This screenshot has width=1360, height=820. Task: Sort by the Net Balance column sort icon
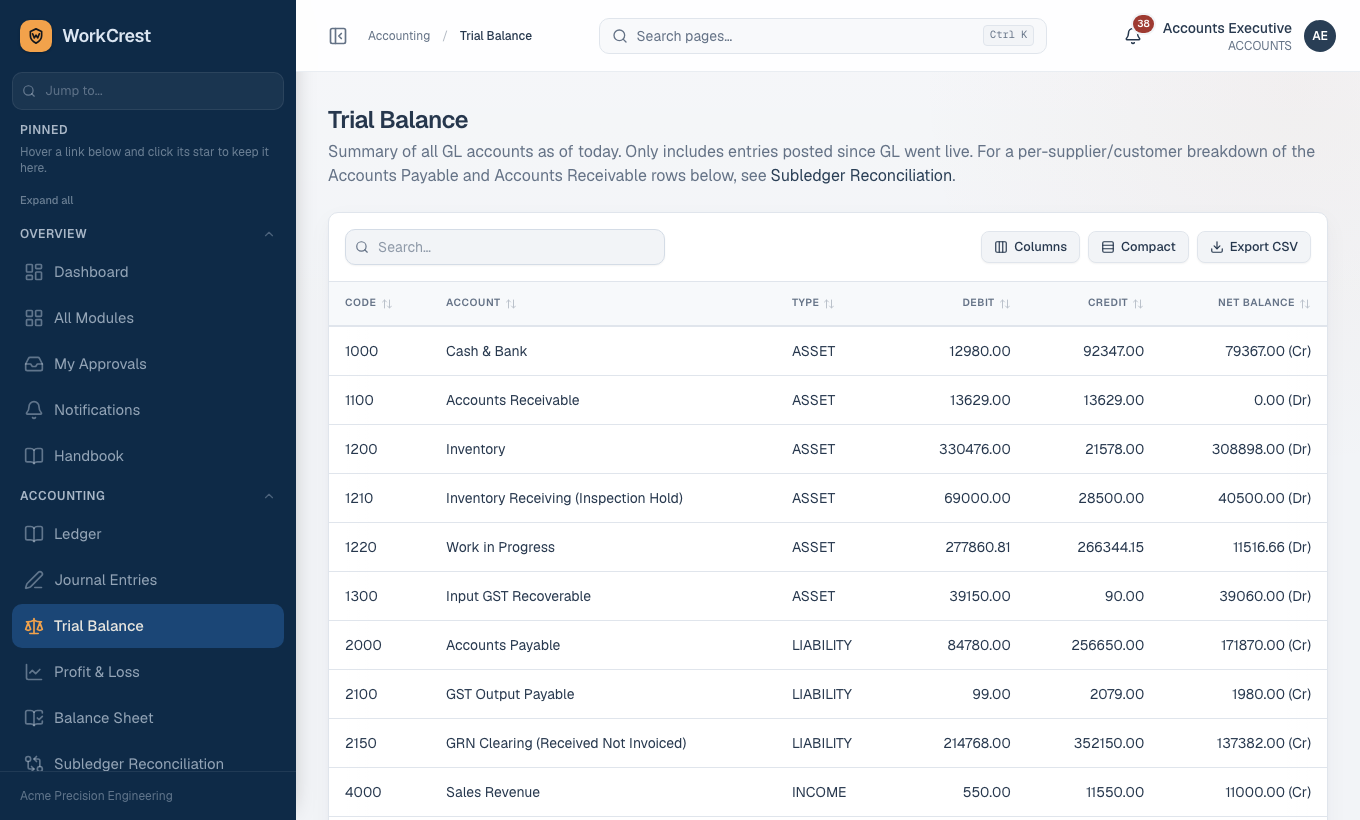1305,303
